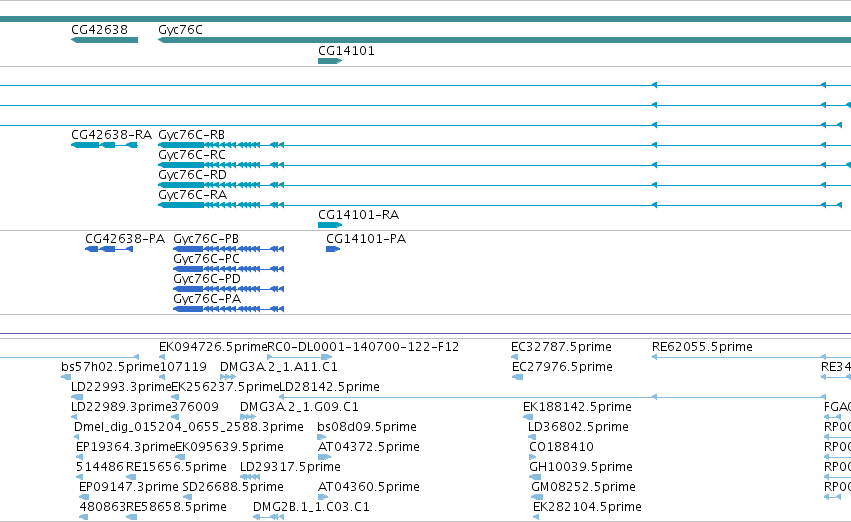Open the CG14101 gene label
The height and width of the screenshot is (522, 851).
pyautogui.click(x=346, y=51)
